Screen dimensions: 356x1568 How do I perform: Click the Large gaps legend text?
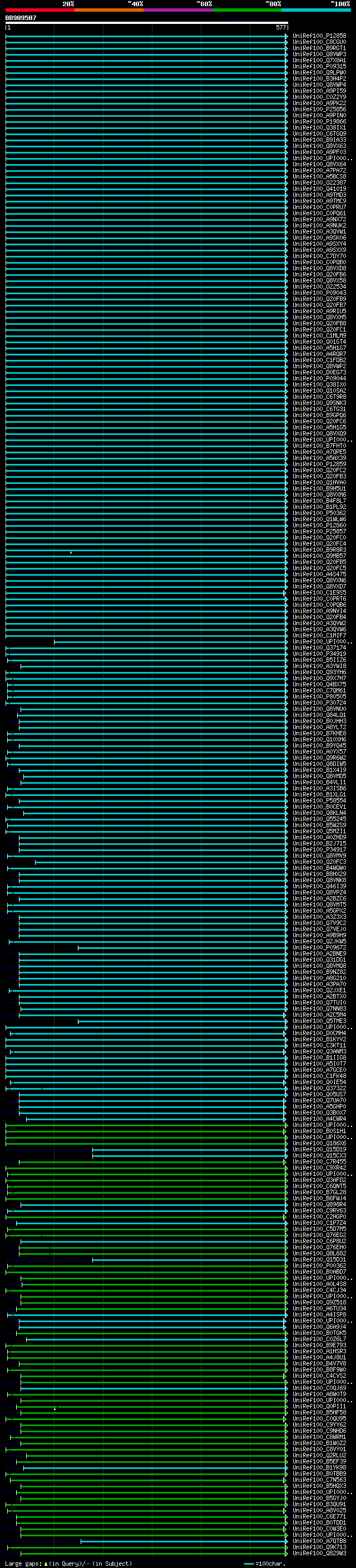68,1563
